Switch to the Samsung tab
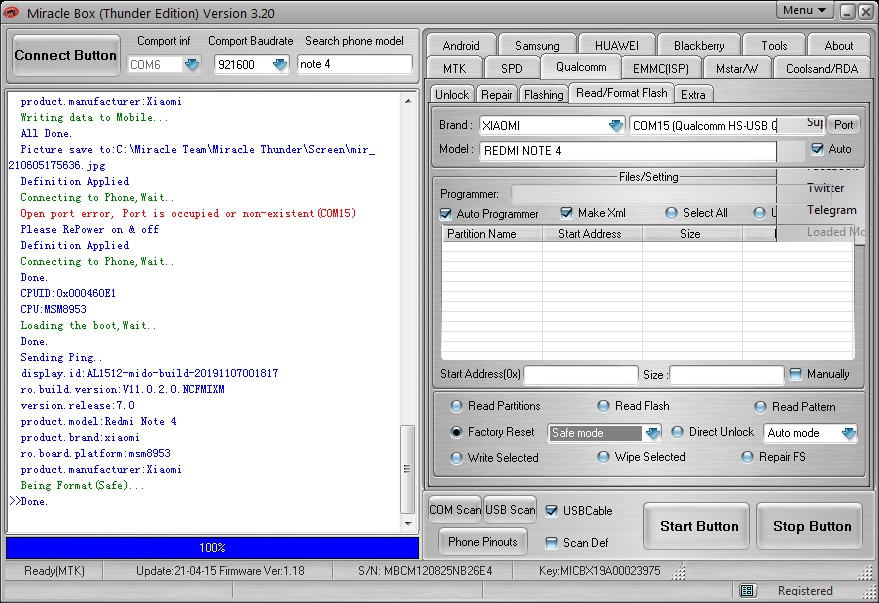This screenshot has height=603, width=879. point(537,45)
